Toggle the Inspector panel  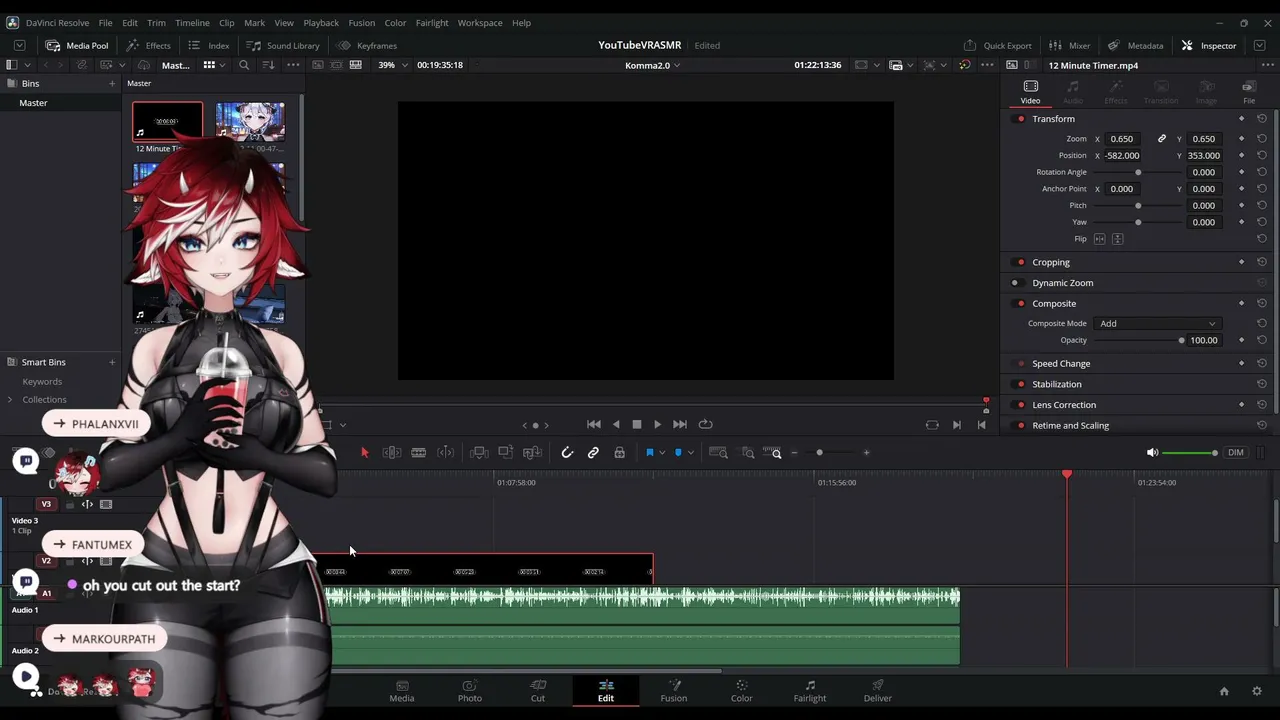(1208, 45)
